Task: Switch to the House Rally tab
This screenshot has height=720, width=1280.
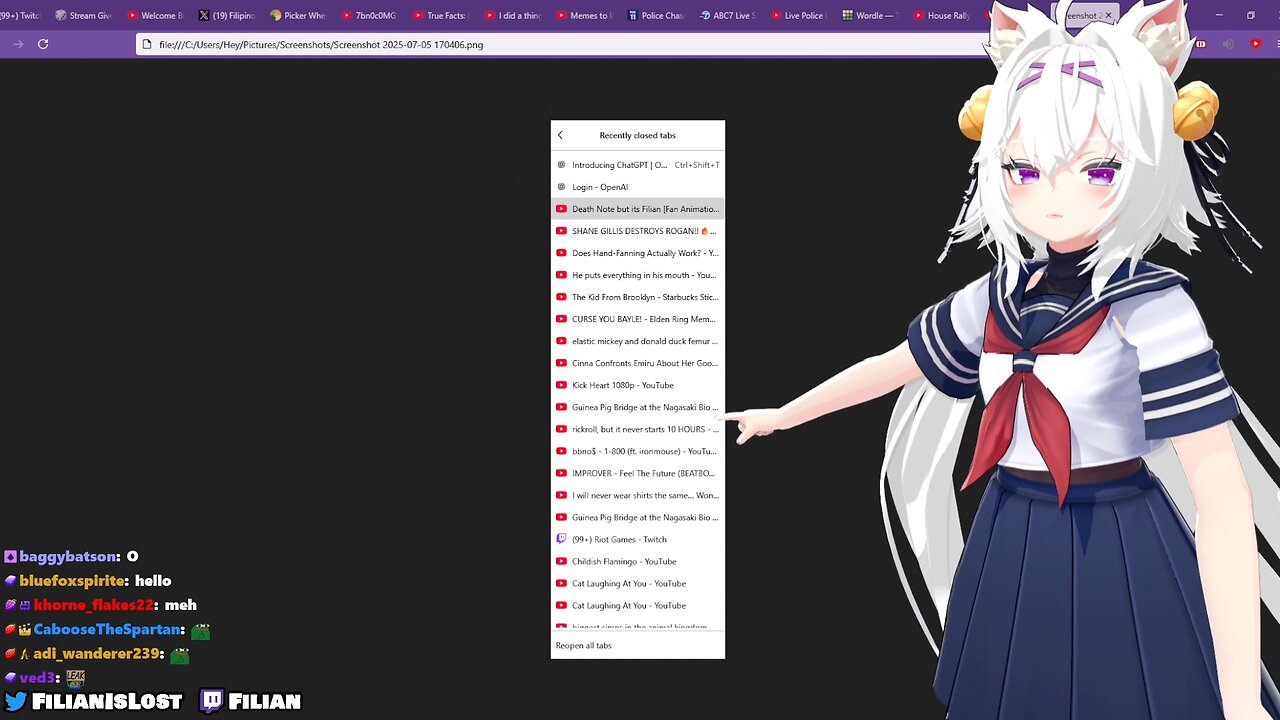Action: point(941,15)
